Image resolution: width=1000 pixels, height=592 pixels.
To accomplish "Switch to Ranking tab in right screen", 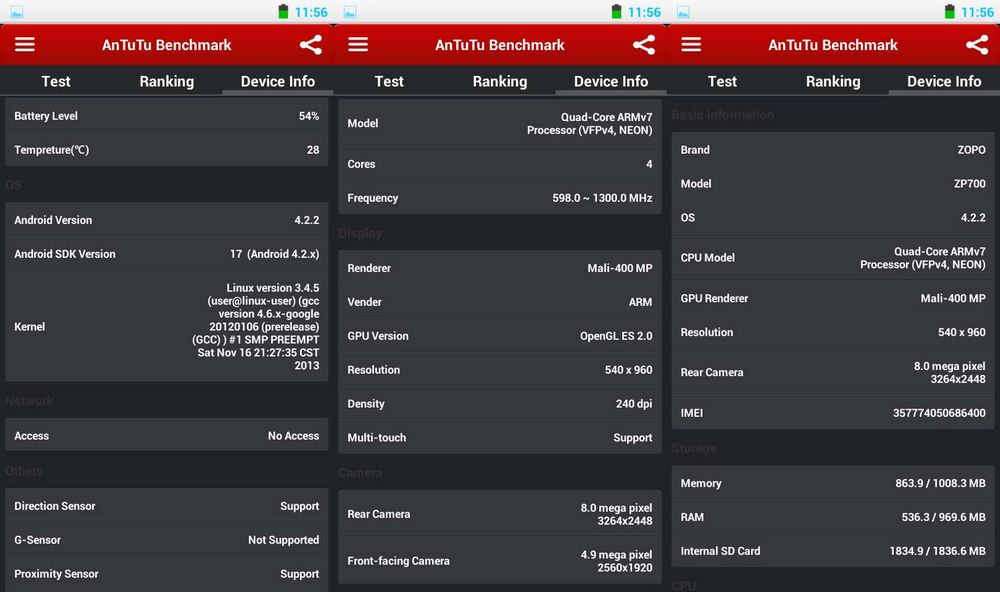I will [x=833, y=81].
